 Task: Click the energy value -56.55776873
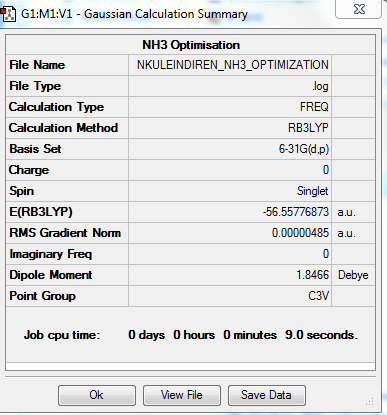296,212
